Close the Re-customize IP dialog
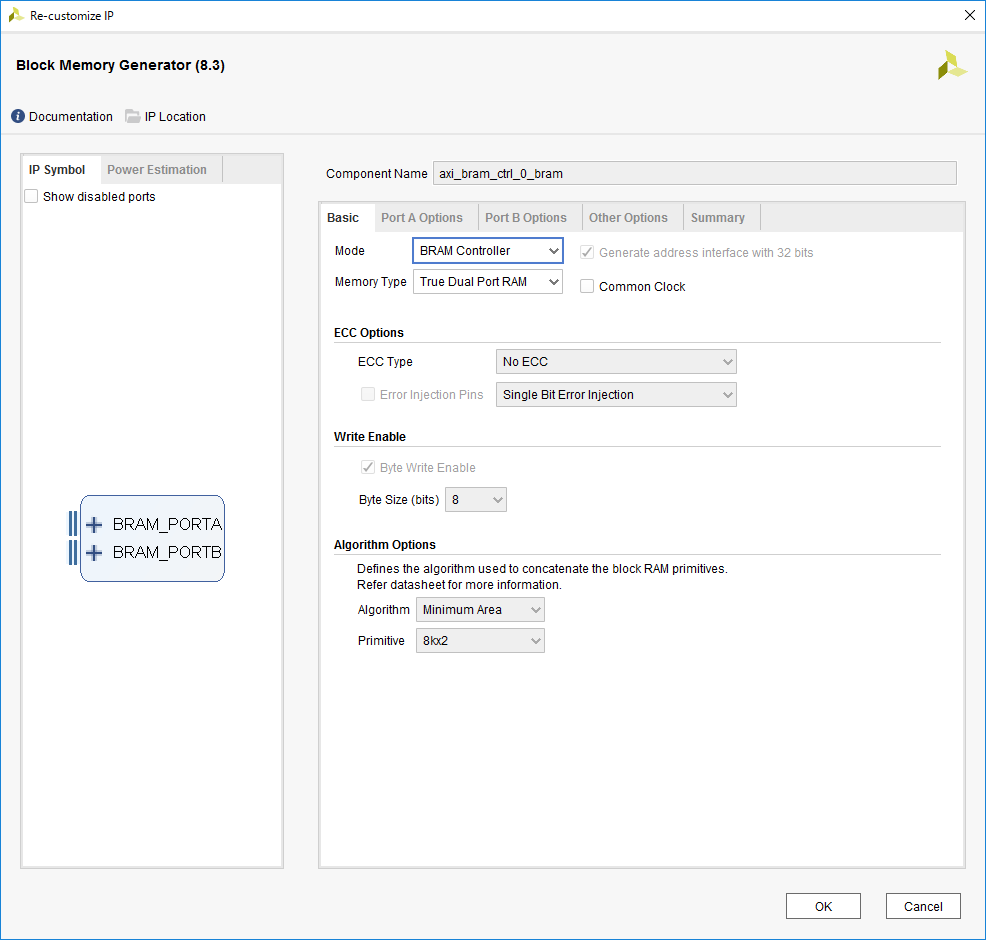The width and height of the screenshot is (986, 940). tap(968, 16)
